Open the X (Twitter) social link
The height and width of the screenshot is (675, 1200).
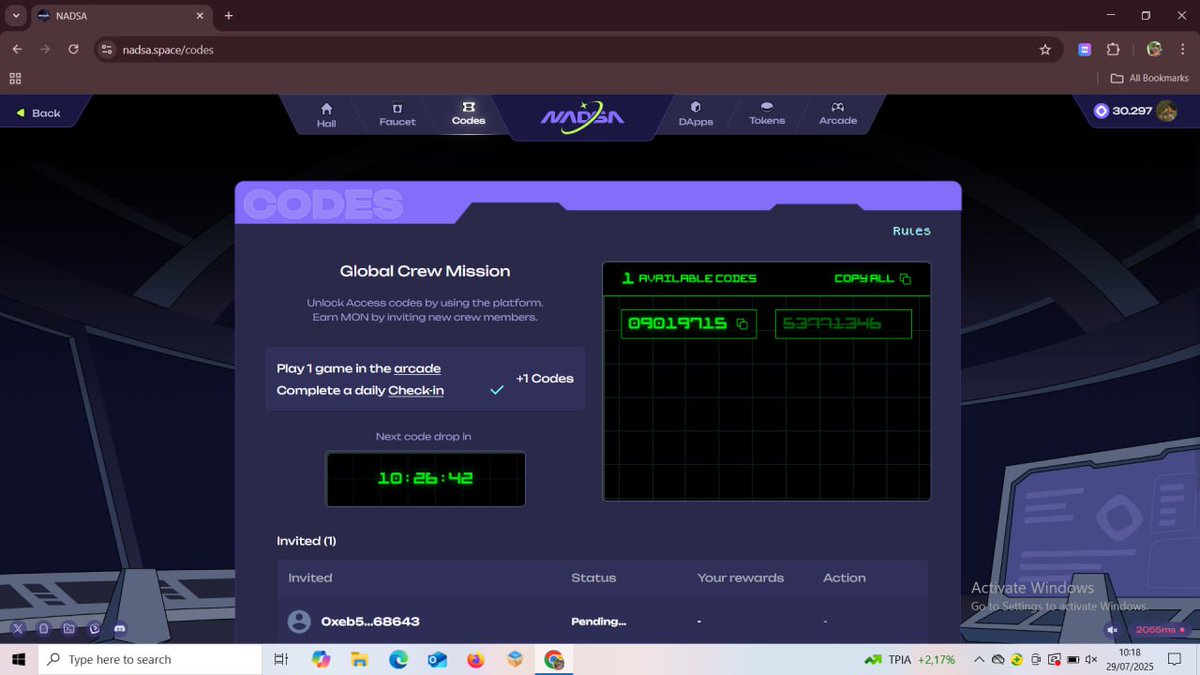pos(18,629)
